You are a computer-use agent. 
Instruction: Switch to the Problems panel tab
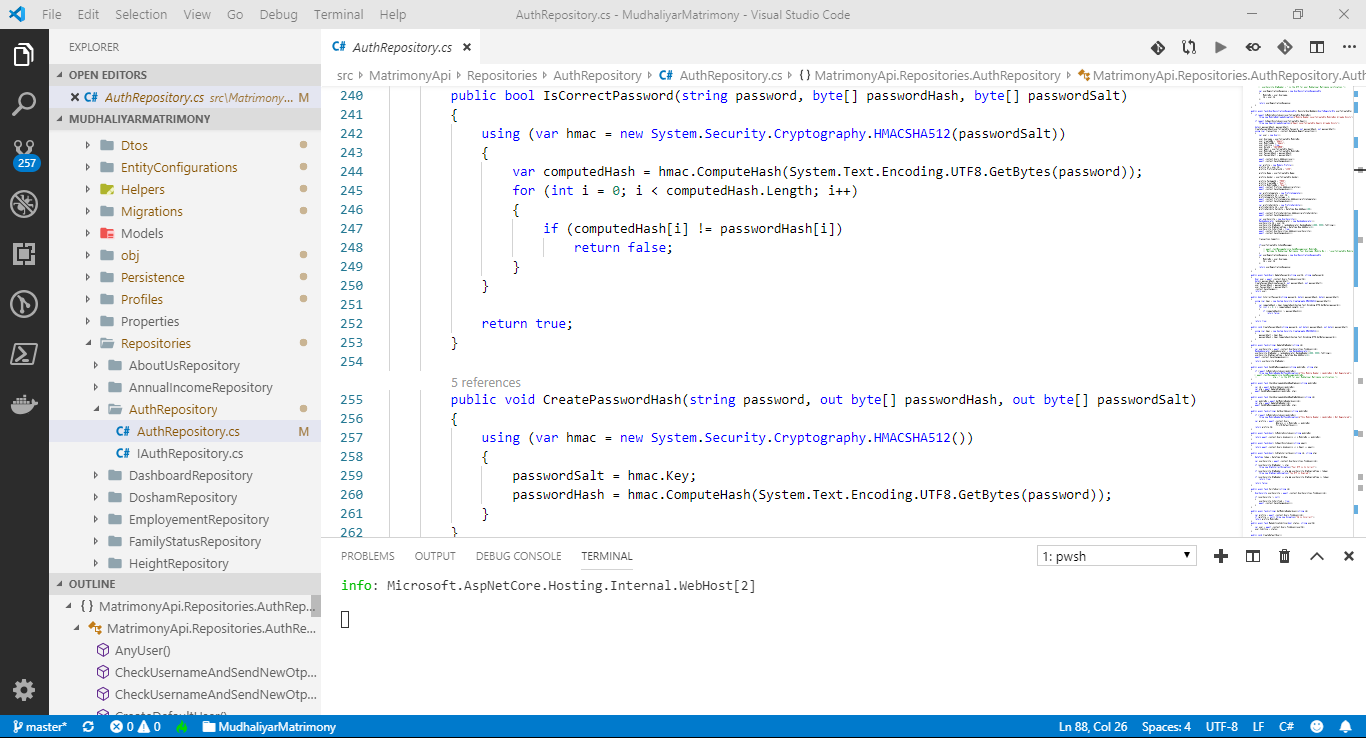pos(368,556)
